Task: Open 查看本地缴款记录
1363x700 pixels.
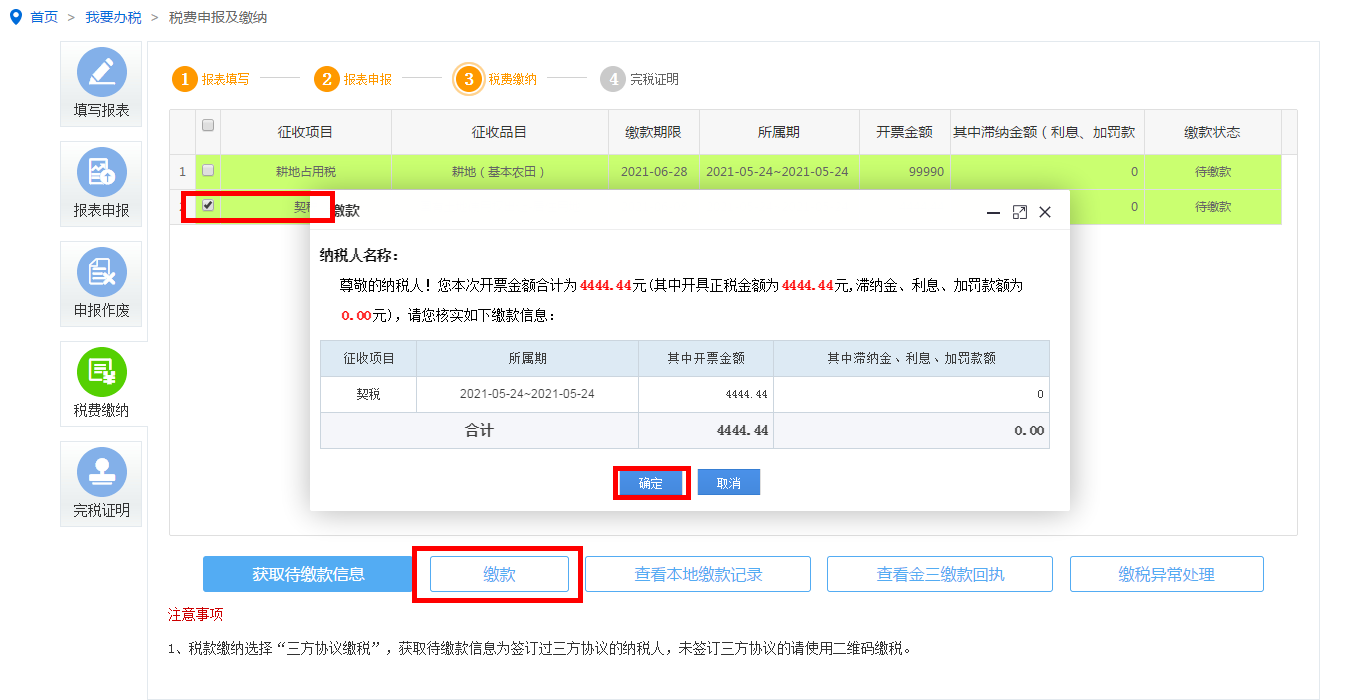Action: [x=698, y=574]
